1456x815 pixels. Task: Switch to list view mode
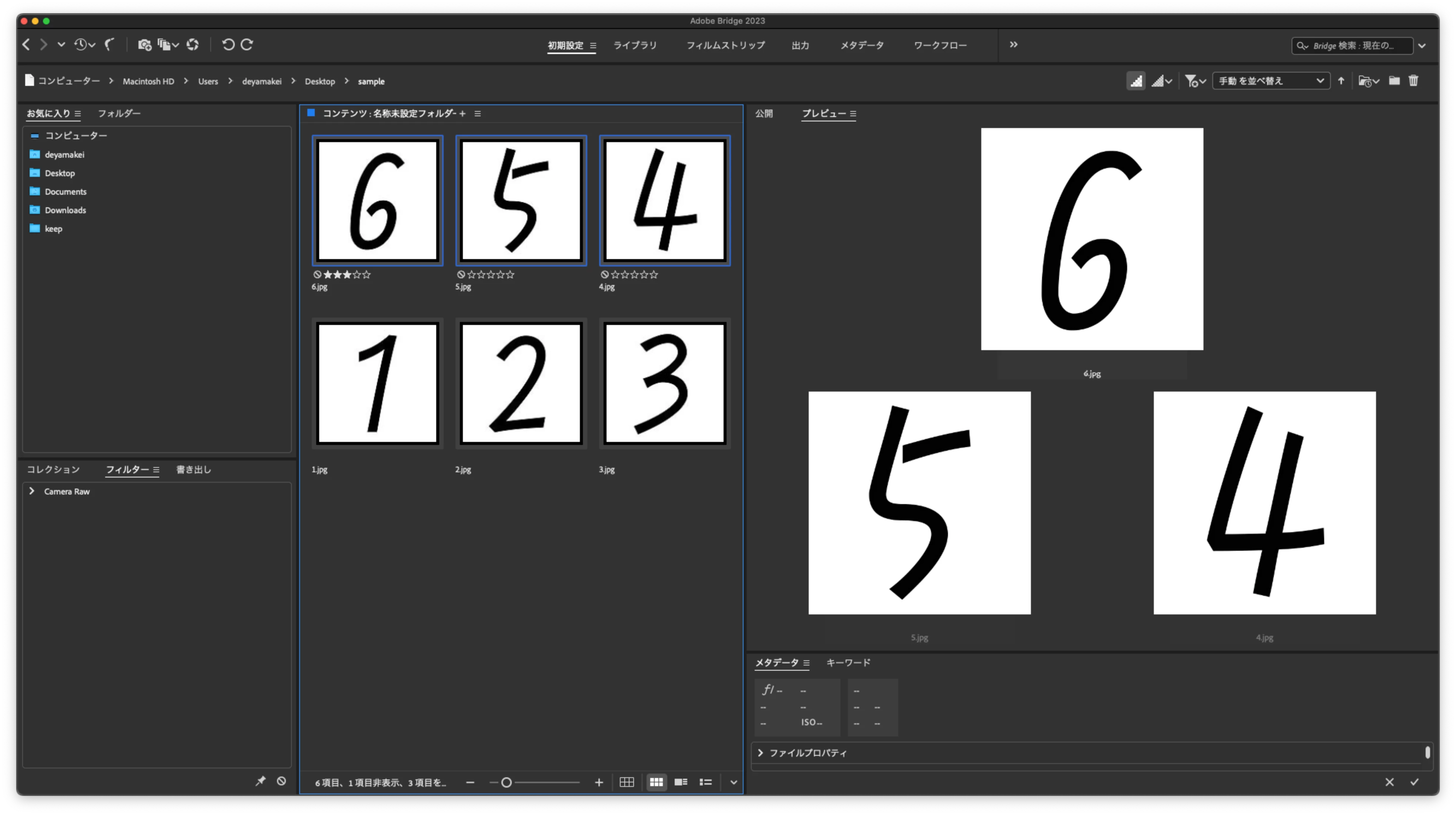(x=705, y=782)
